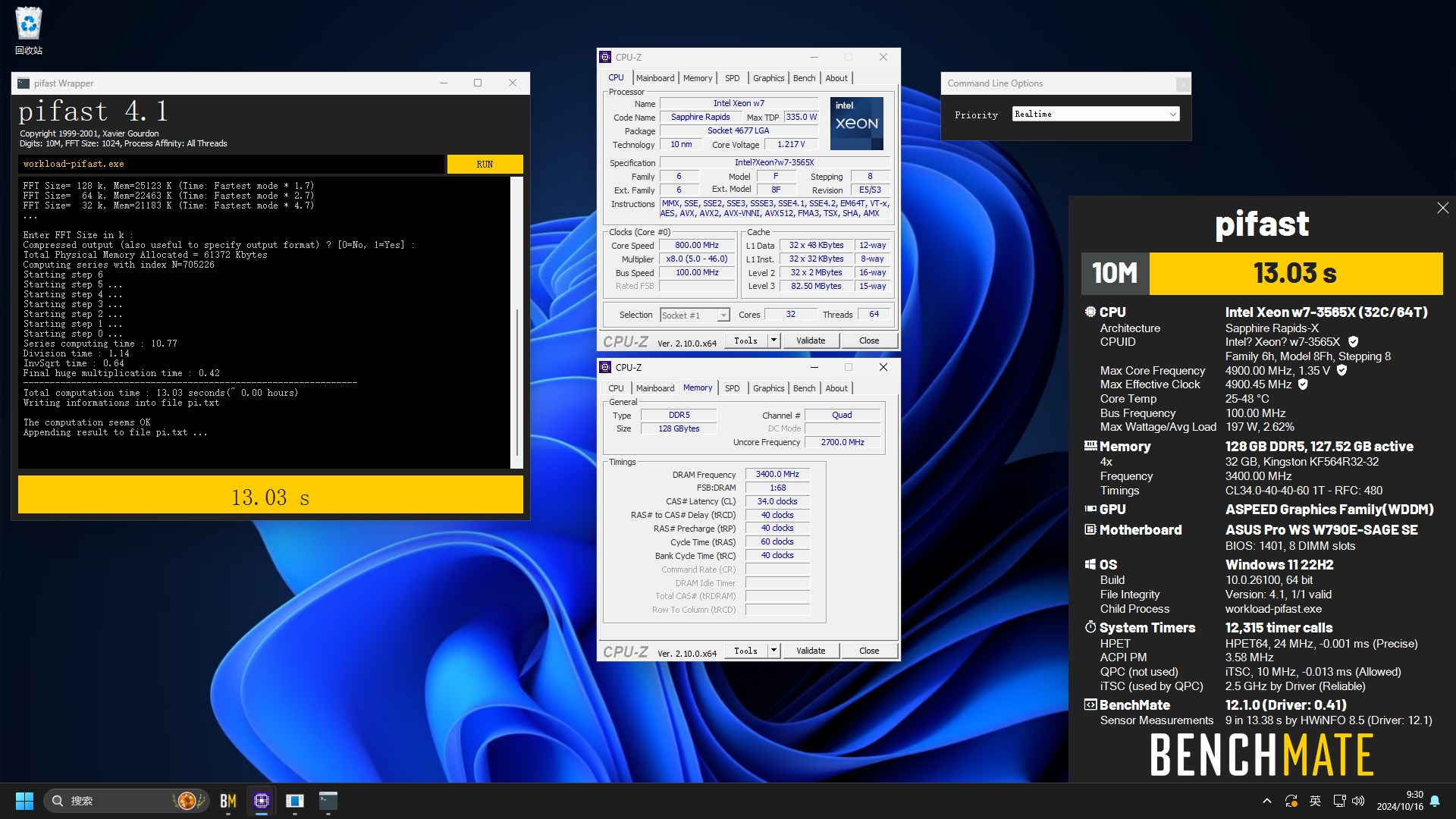Close the BenchMate result panel
The image size is (1456, 819).
(1442, 208)
